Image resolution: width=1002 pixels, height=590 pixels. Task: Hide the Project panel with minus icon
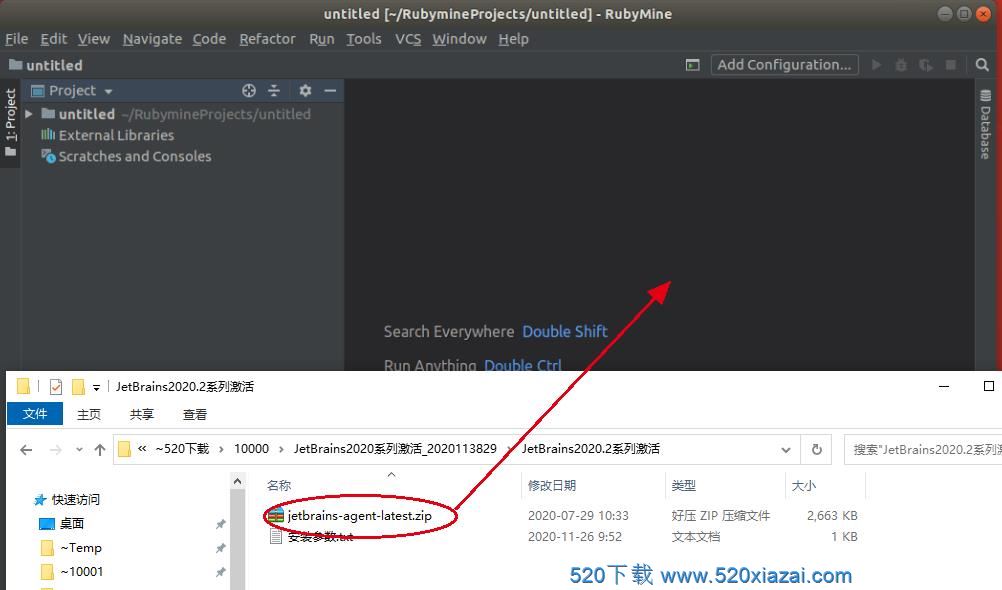click(x=330, y=91)
